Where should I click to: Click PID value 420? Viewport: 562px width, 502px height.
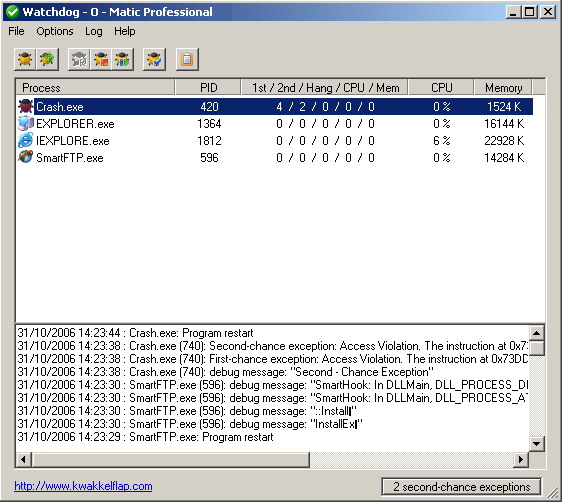209,107
